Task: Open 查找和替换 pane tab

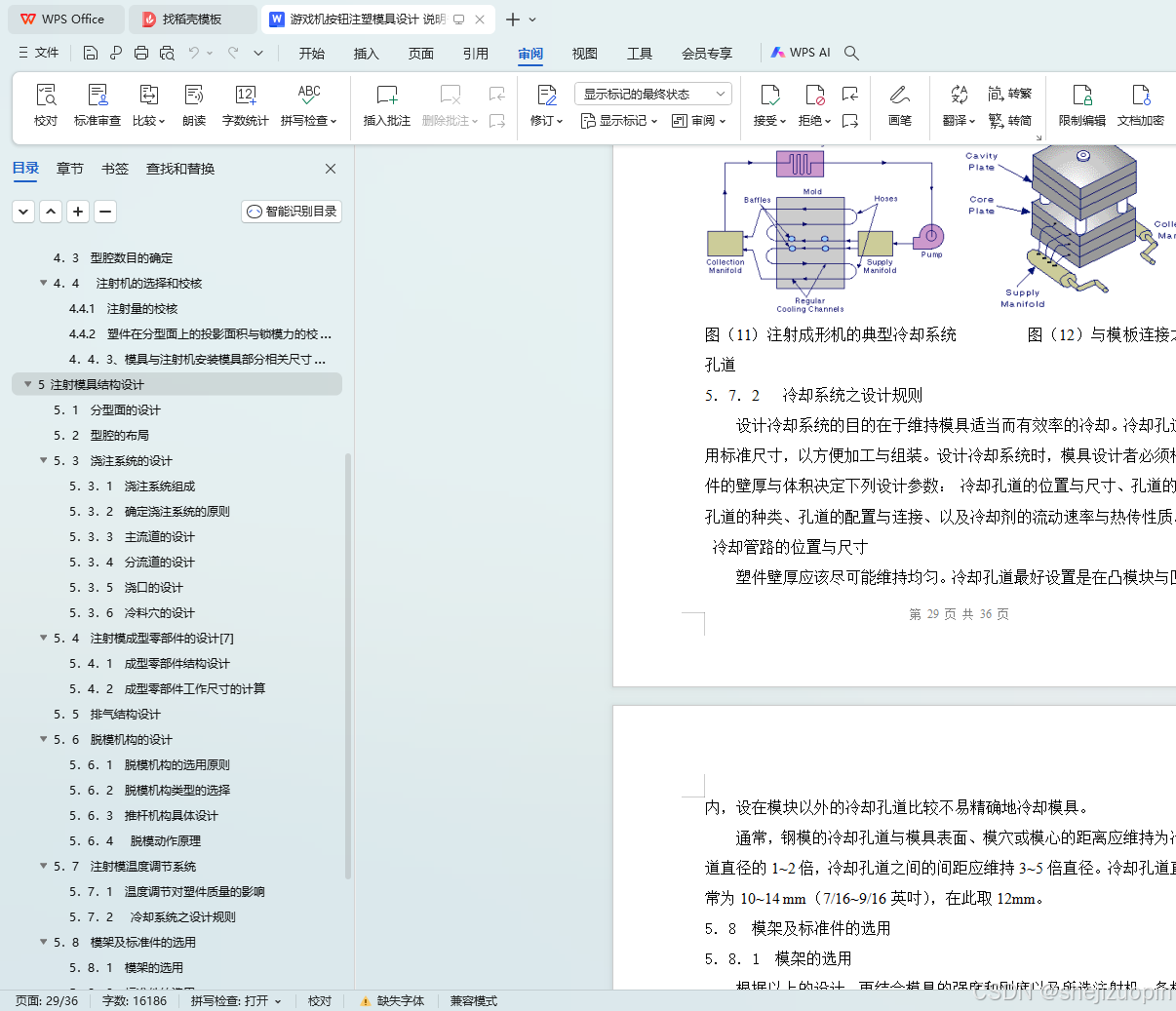Action: (180, 169)
